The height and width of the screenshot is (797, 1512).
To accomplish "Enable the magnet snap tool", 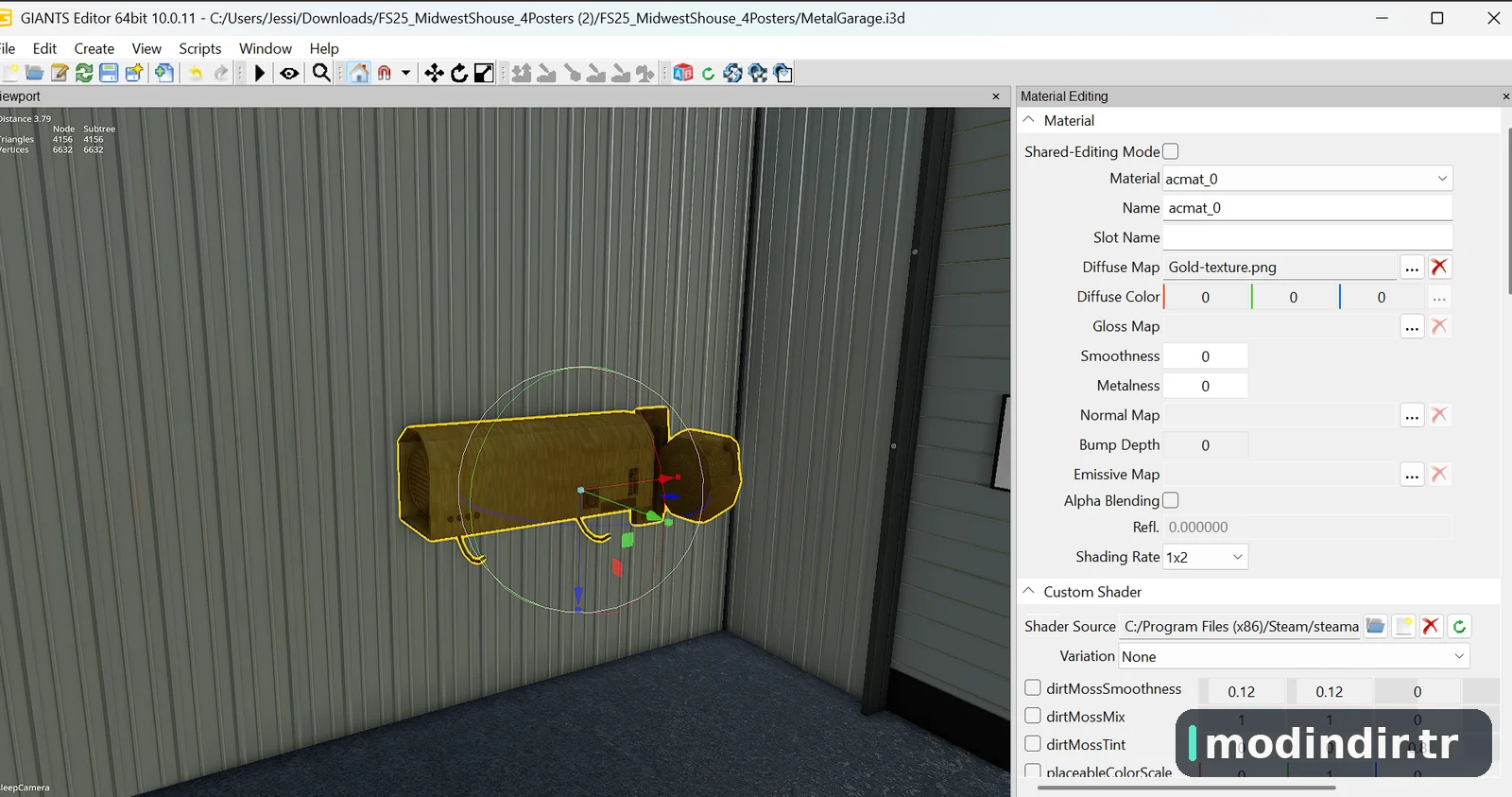I will [x=385, y=73].
